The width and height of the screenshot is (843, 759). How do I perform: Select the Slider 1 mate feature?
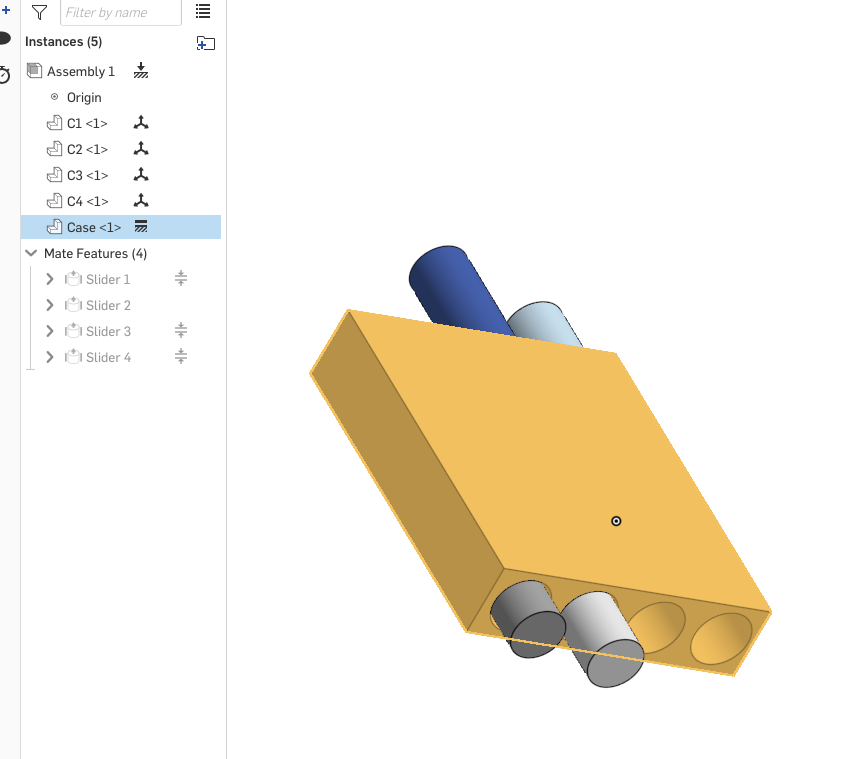(108, 280)
